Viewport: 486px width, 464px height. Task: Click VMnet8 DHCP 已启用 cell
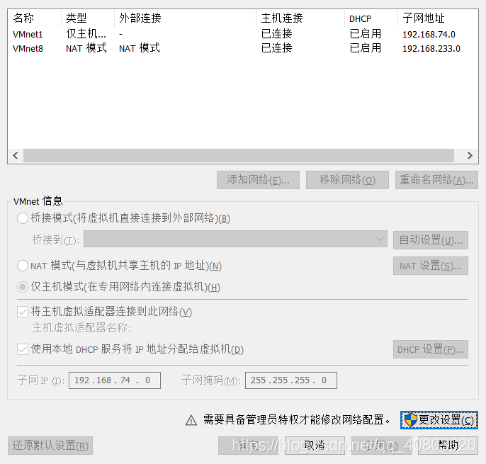pyautogui.click(x=365, y=48)
